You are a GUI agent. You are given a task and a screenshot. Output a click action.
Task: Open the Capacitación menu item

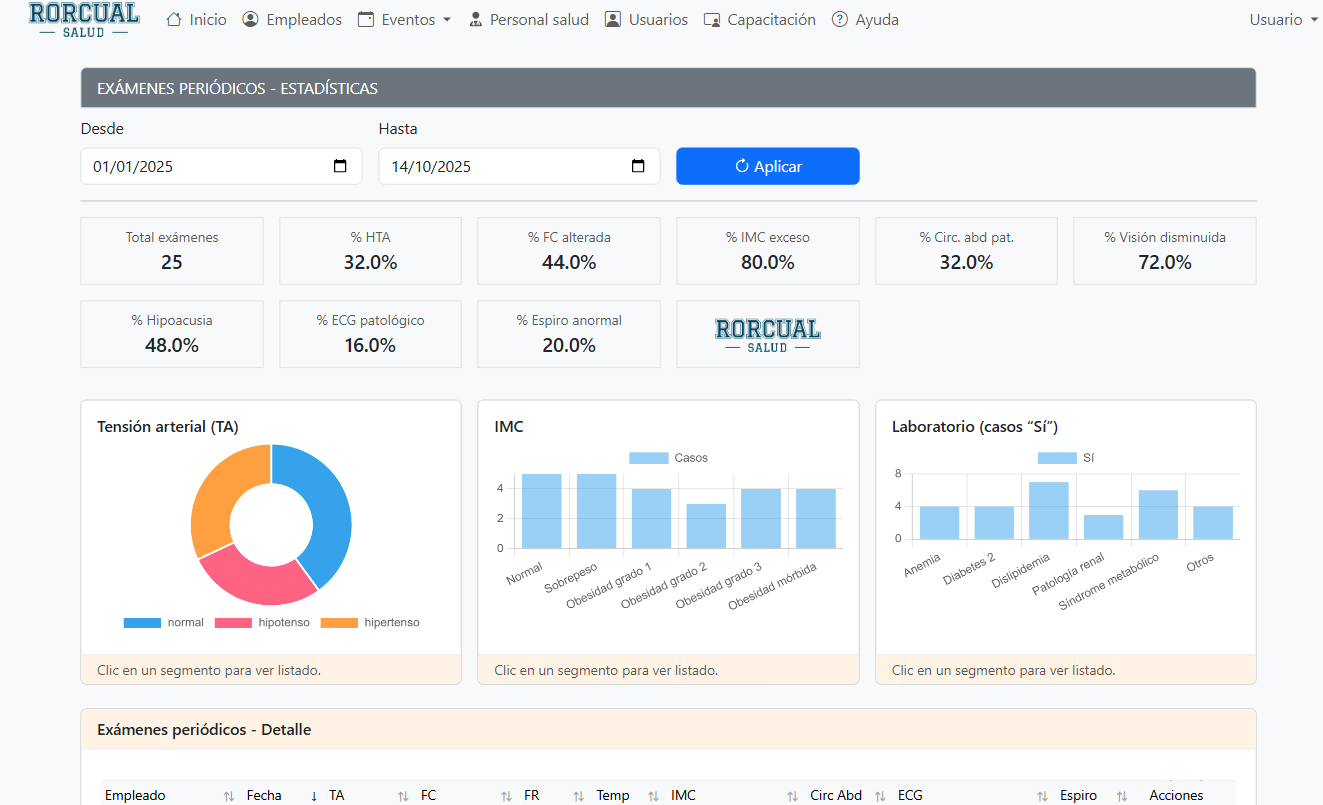[760, 20]
